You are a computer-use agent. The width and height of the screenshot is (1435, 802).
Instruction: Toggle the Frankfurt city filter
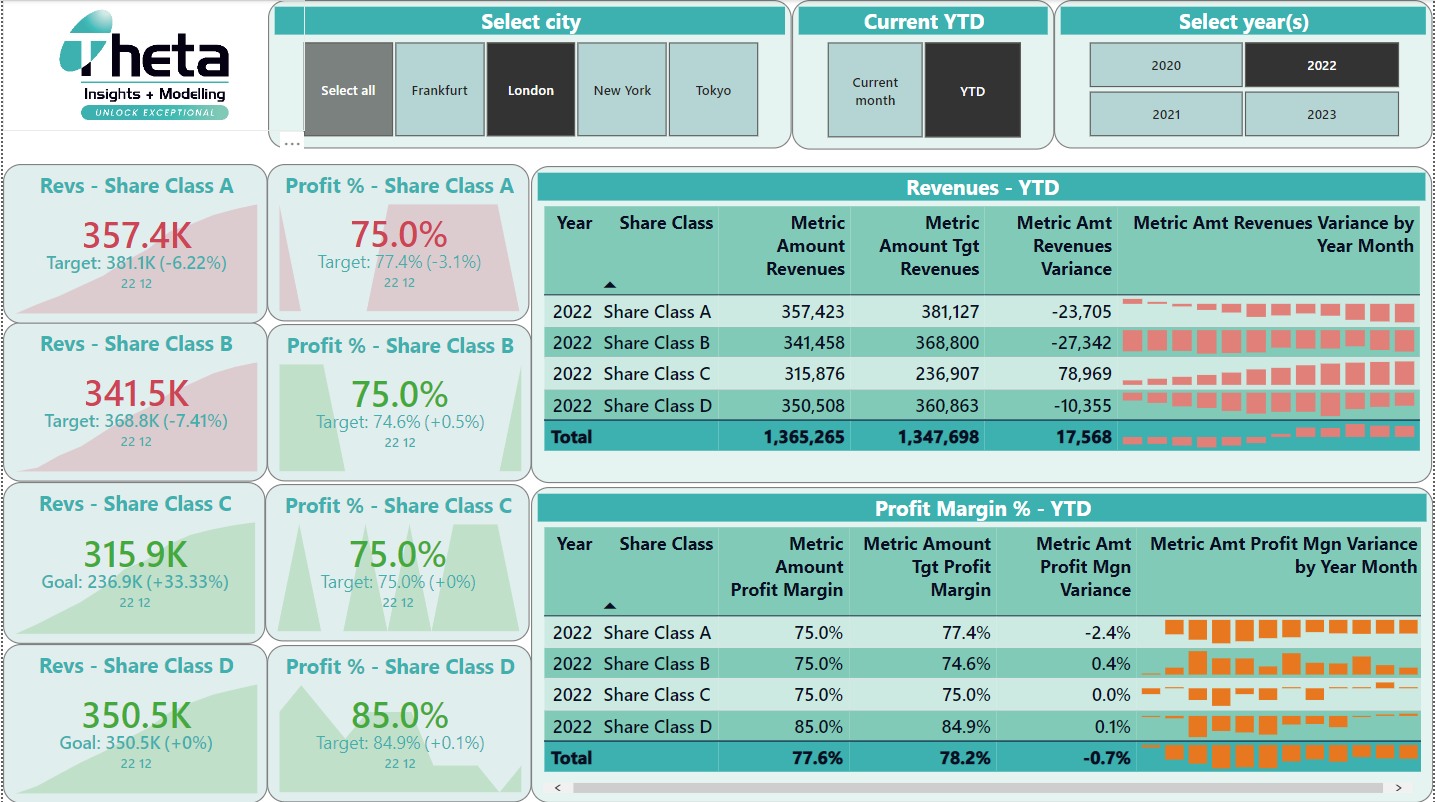[x=439, y=89]
